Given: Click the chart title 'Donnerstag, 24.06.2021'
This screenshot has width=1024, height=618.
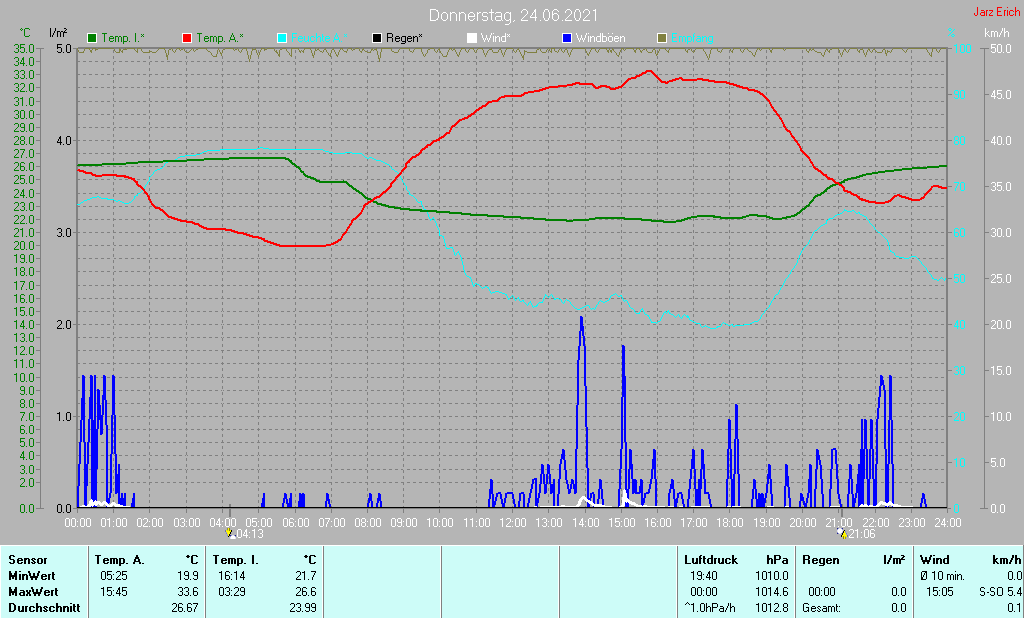Looking at the screenshot, I should pyautogui.click(x=513, y=15).
